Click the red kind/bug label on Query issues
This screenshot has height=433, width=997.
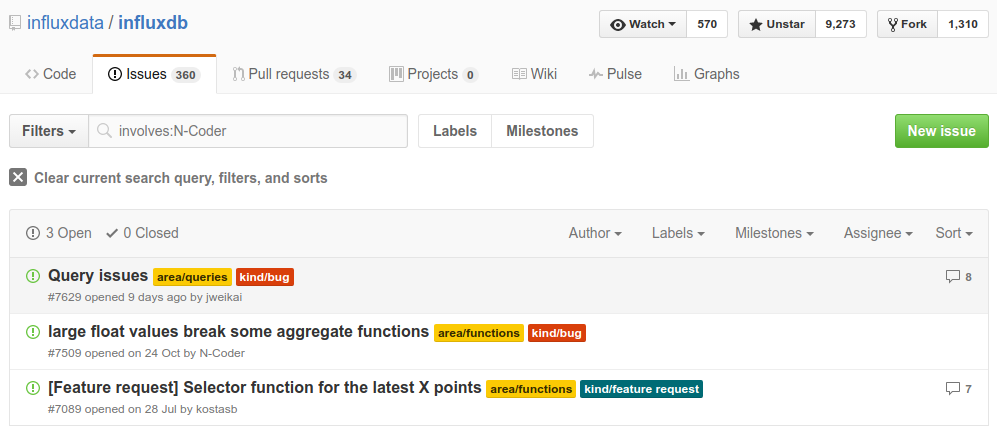coord(265,277)
